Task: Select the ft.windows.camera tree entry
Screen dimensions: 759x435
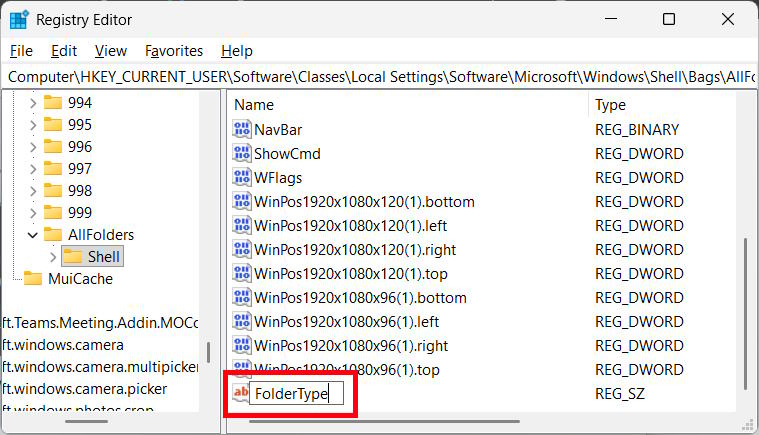Action: pyautogui.click(x=63, y=345)
